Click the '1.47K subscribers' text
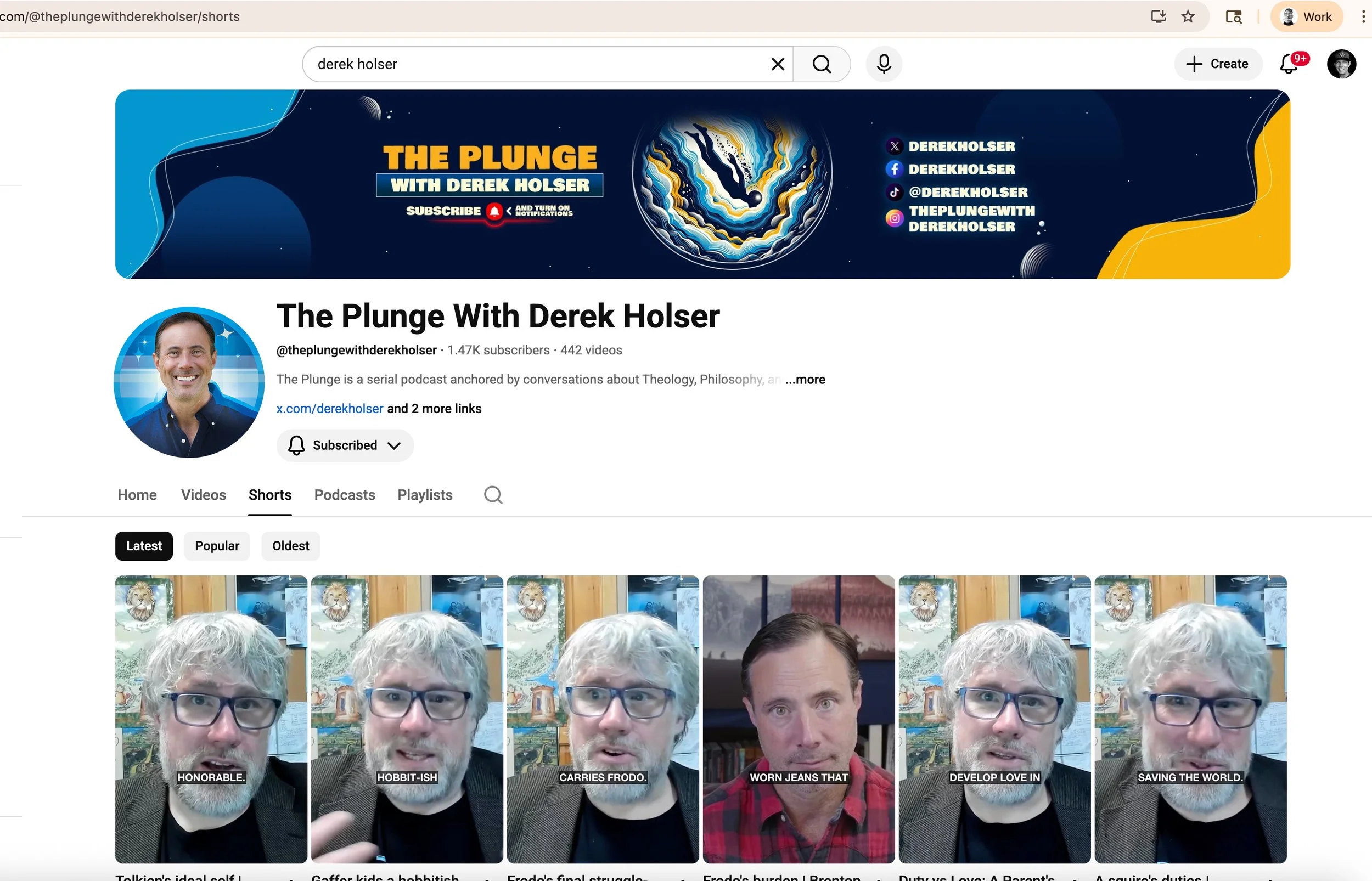Screen dimensions: 1372x881 (498, 350)
